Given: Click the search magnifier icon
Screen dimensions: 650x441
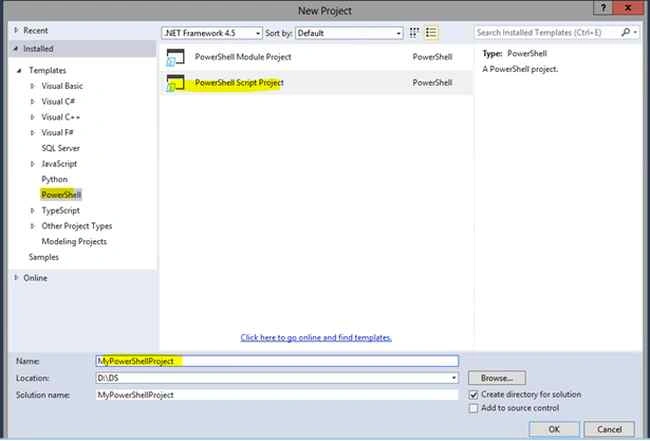Looking at the screenshot, I should [x=626, y=32].
